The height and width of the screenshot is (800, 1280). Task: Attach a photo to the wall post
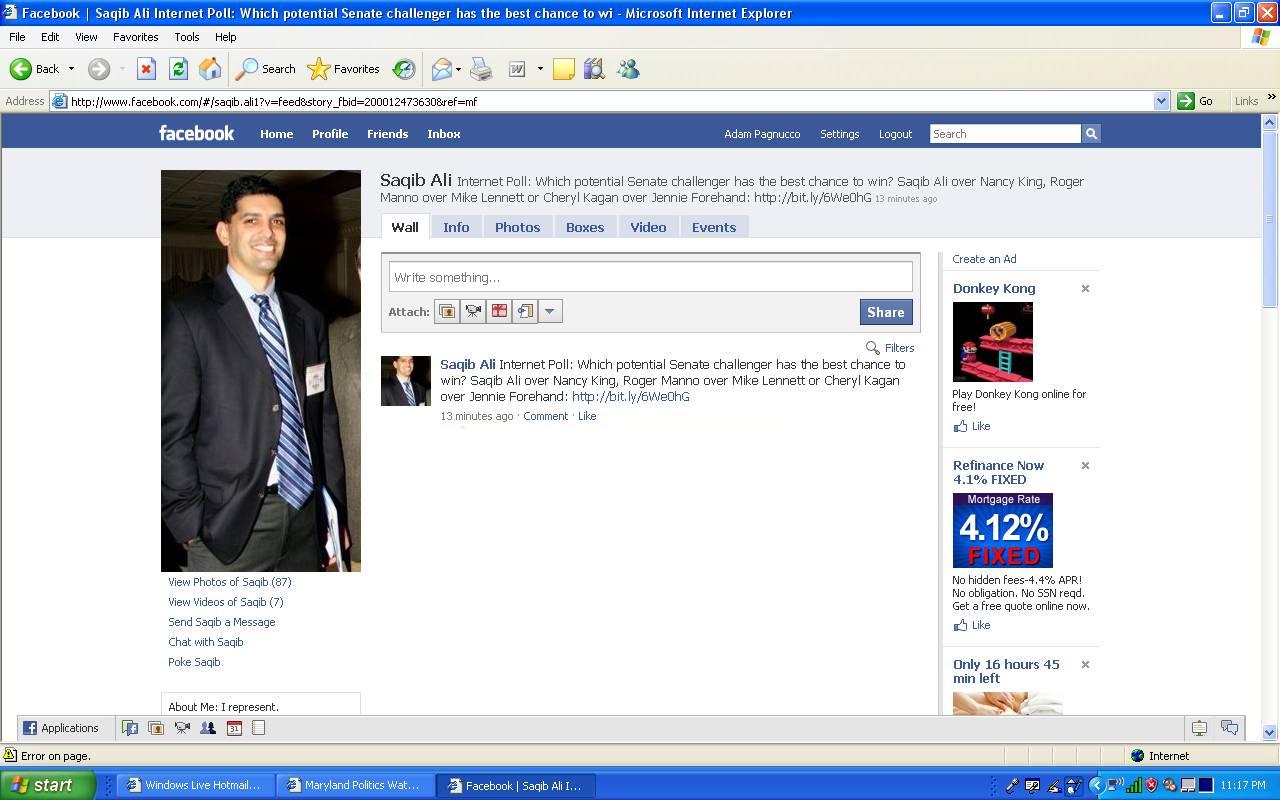coord(447,311)
